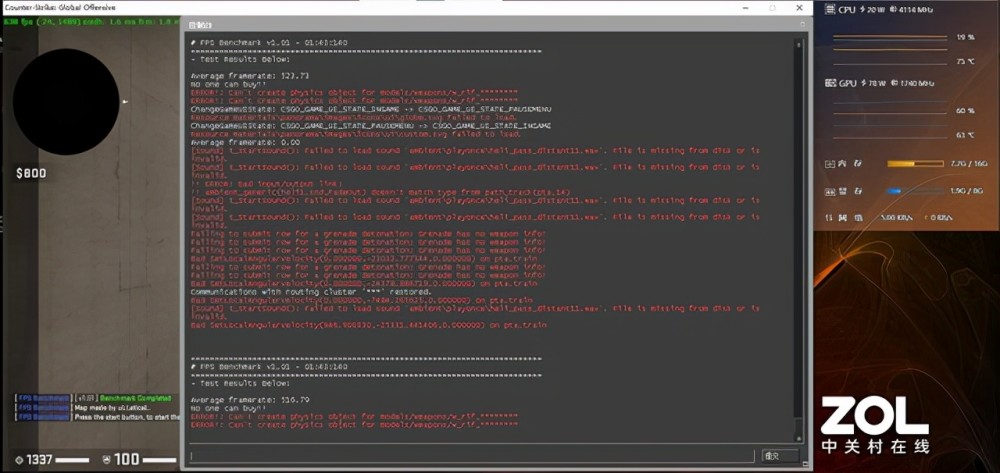This screenshot has height=473, width=1000.
Task: Click the GPU clock frequency icon
Action: (x=895, y=84)
